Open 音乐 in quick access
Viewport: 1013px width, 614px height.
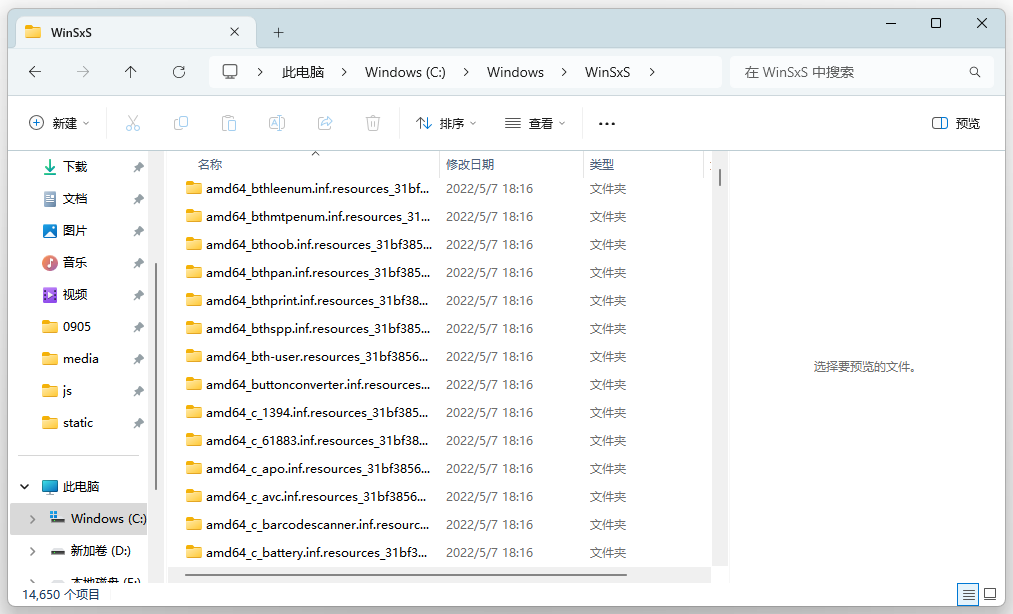coord(75,262)
